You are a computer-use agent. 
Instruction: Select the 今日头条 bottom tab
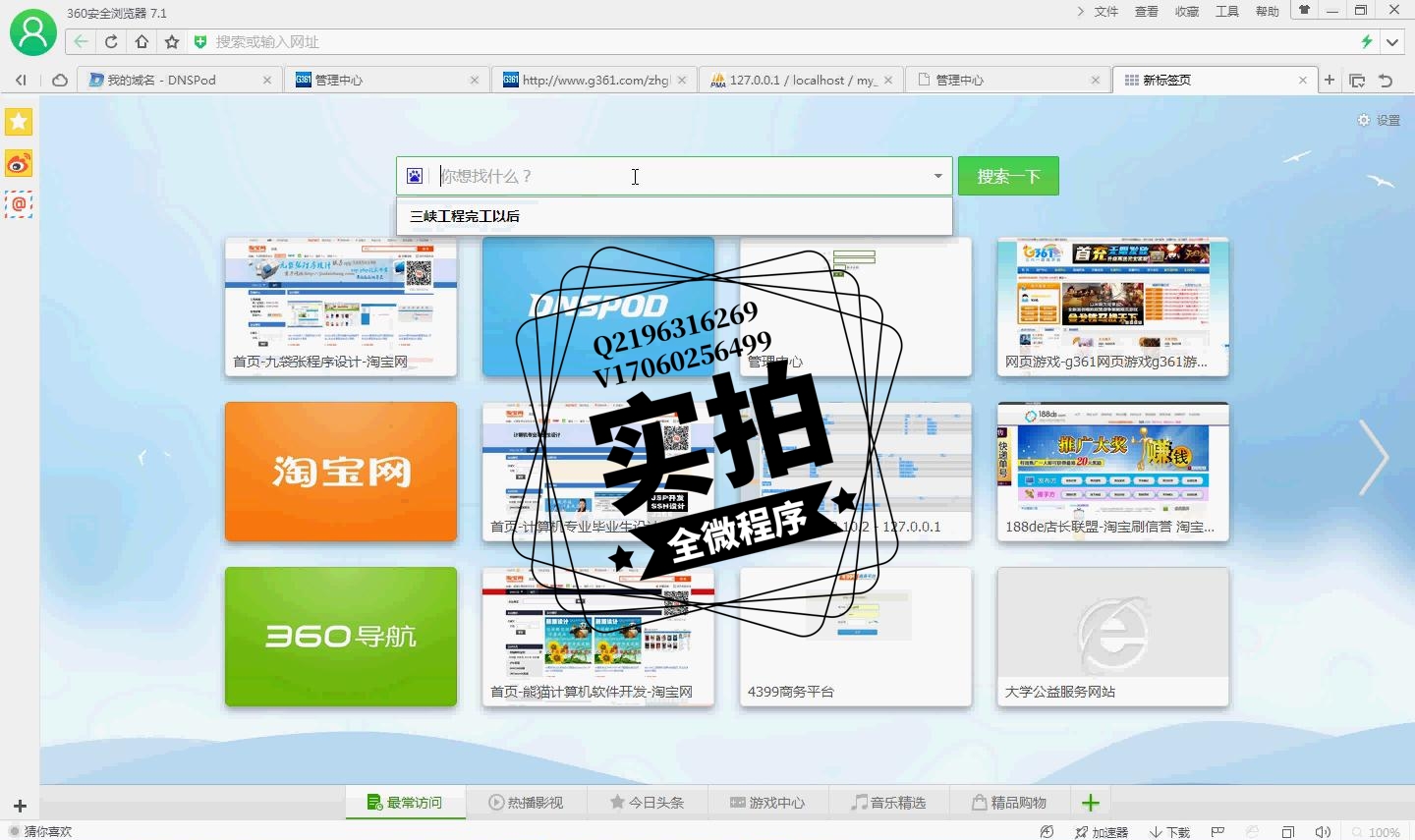coord(647,803)
